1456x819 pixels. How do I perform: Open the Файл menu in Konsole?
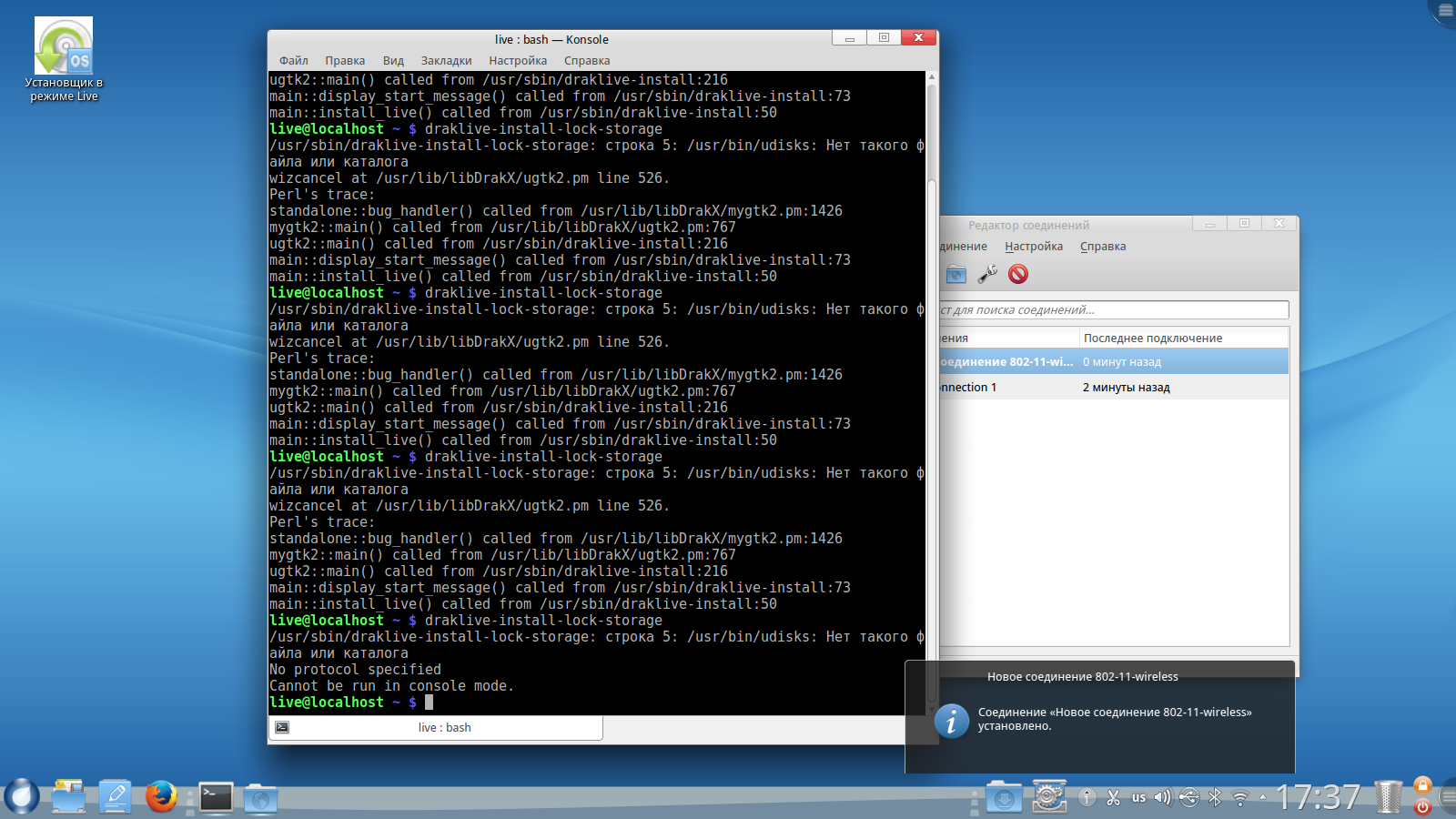pyautogui.click(x=293, y=61)
